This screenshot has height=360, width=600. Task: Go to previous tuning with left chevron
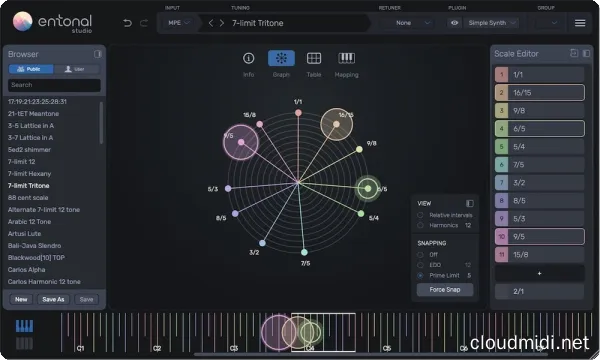click(210, 23)
